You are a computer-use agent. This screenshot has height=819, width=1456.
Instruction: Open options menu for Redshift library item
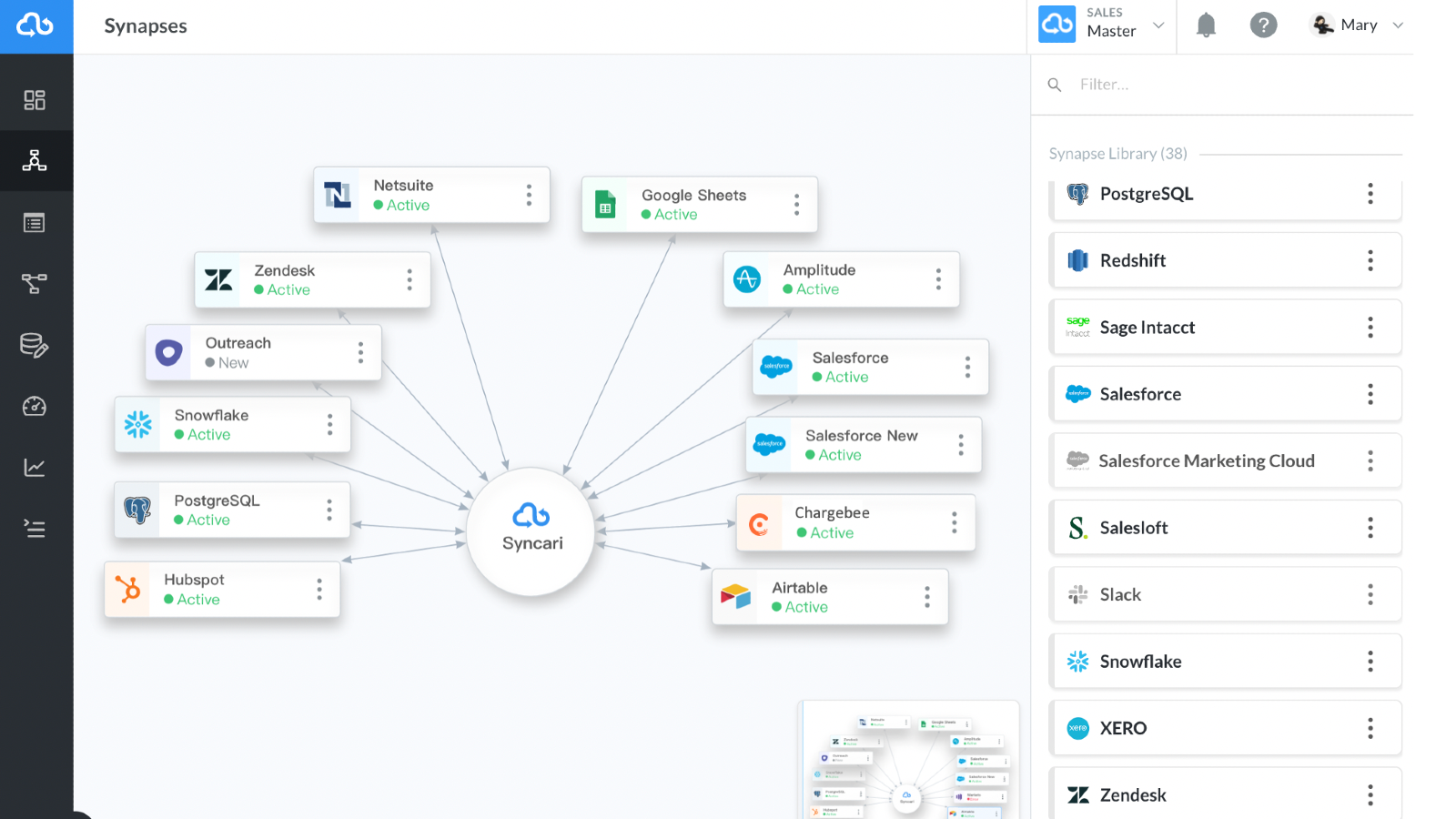click(1370, 261)
